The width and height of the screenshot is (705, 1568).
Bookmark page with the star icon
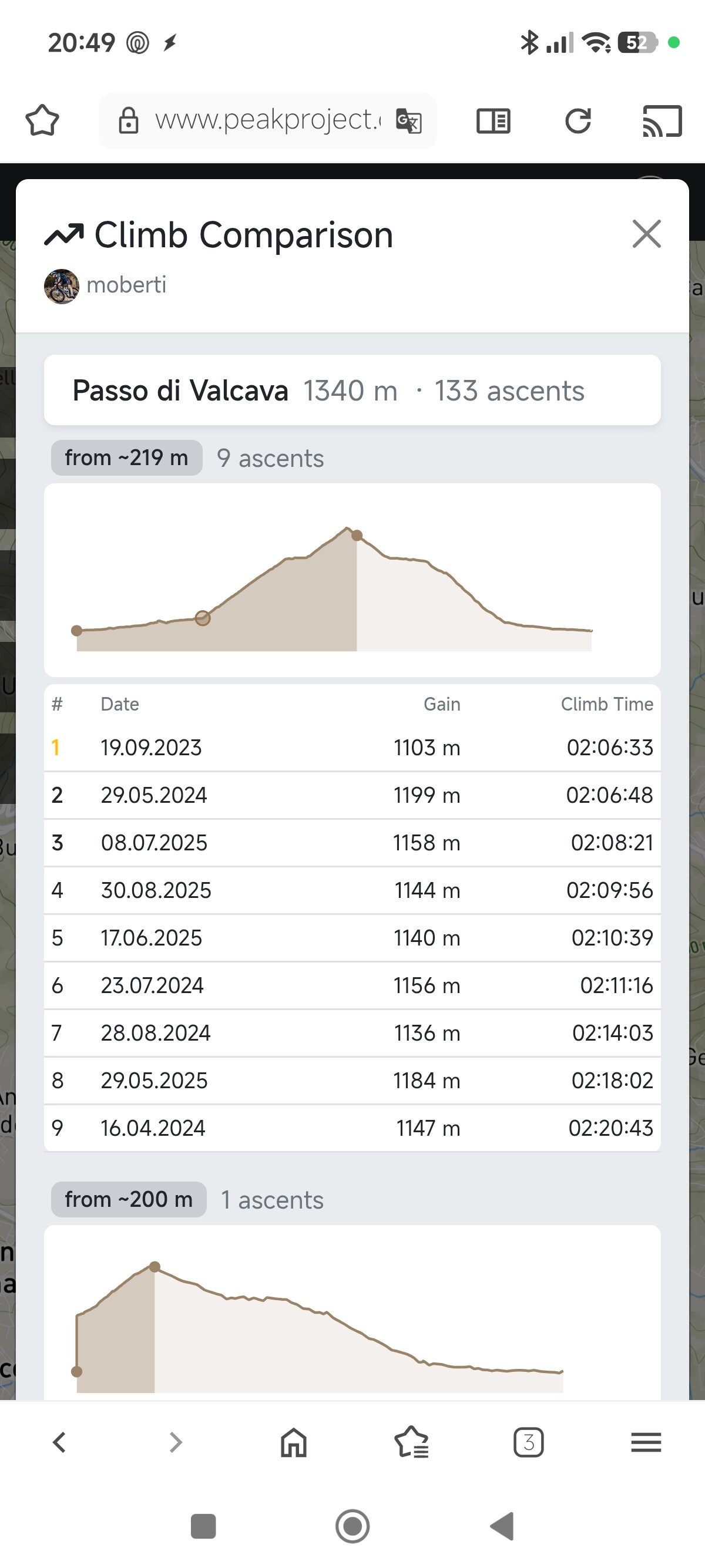tap(42, 120)
